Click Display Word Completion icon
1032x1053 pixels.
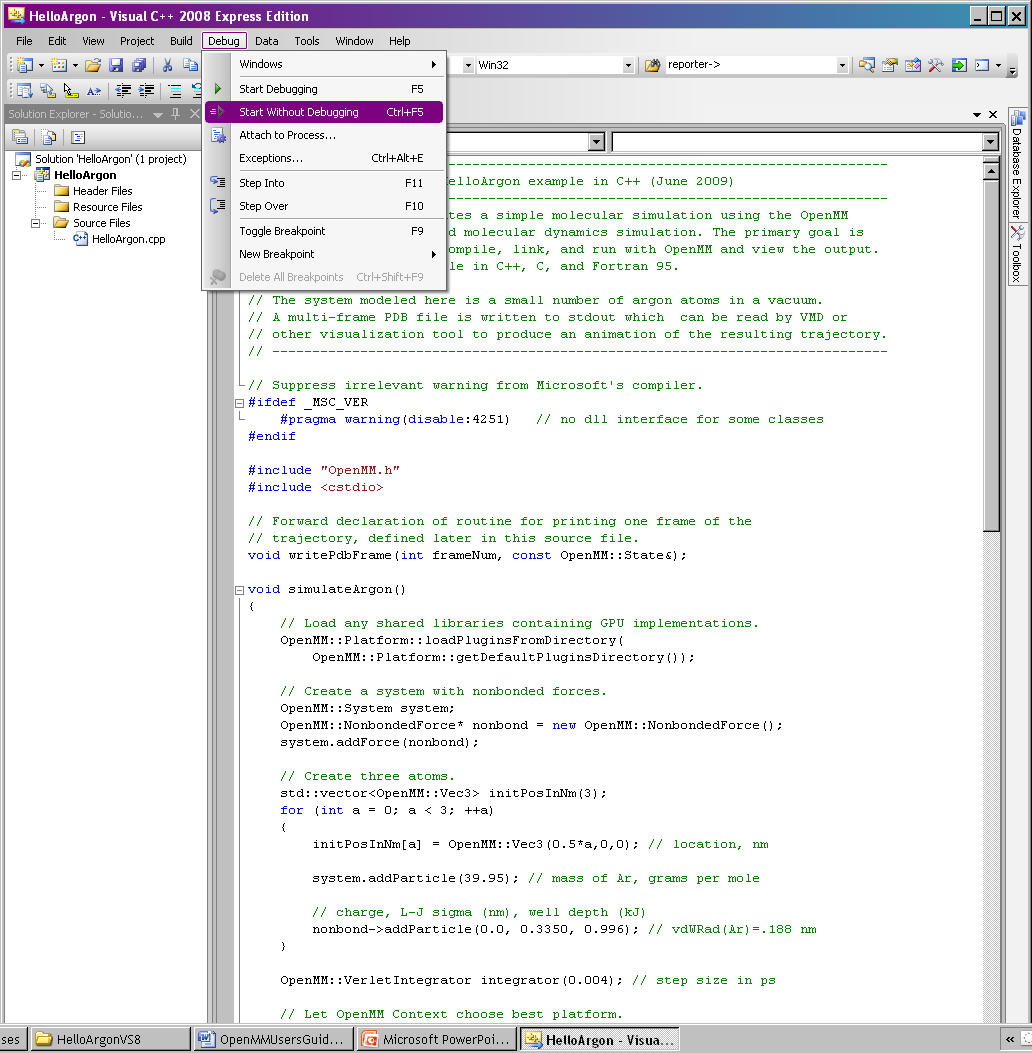pos(94,90)
